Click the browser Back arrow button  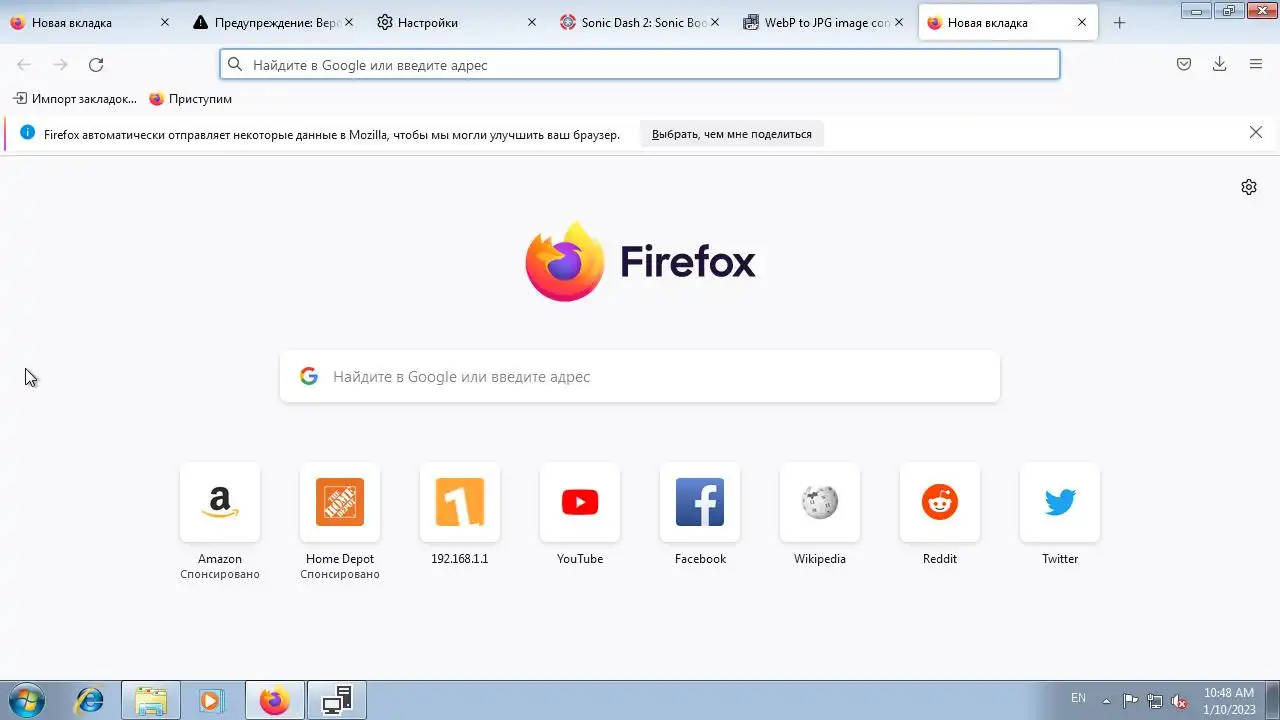24,65
